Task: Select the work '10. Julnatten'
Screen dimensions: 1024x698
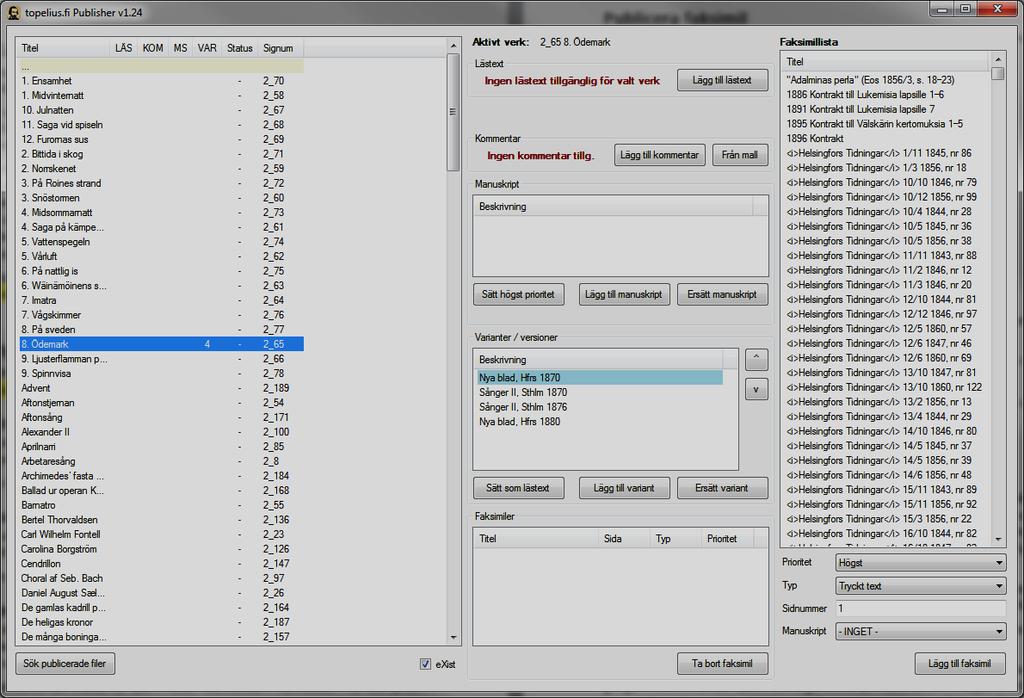Action: pos(162,110)
